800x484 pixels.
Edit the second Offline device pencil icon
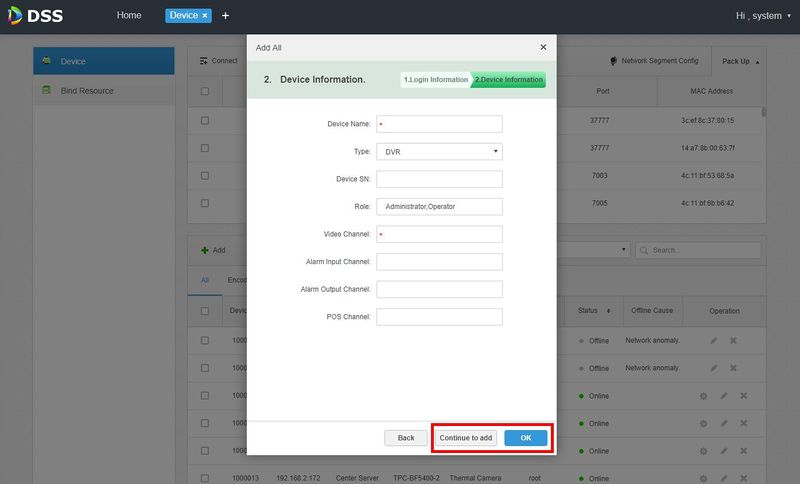click(x=714, y=368)
